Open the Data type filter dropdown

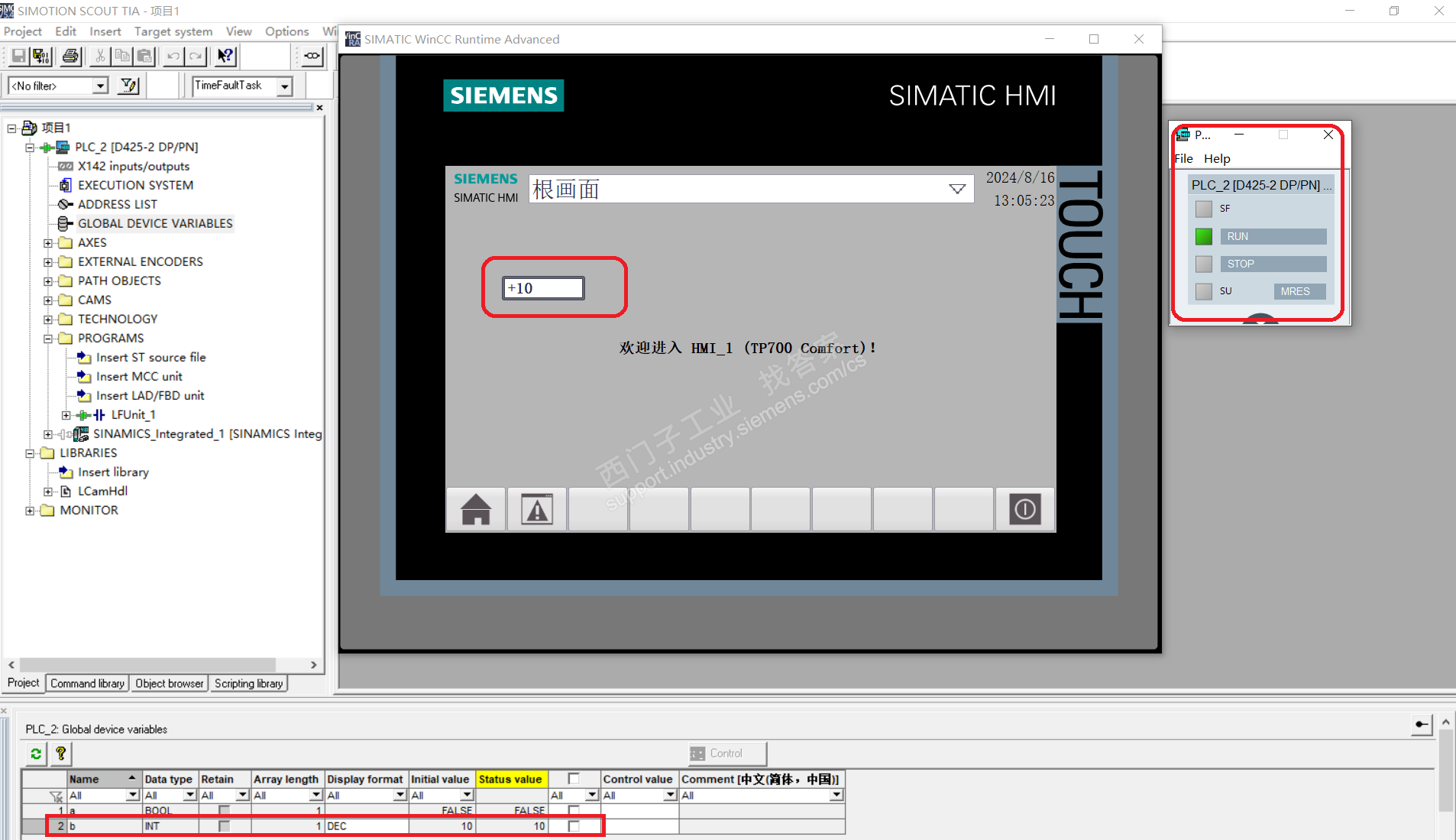pyautogui.click(x=190, y=796)
